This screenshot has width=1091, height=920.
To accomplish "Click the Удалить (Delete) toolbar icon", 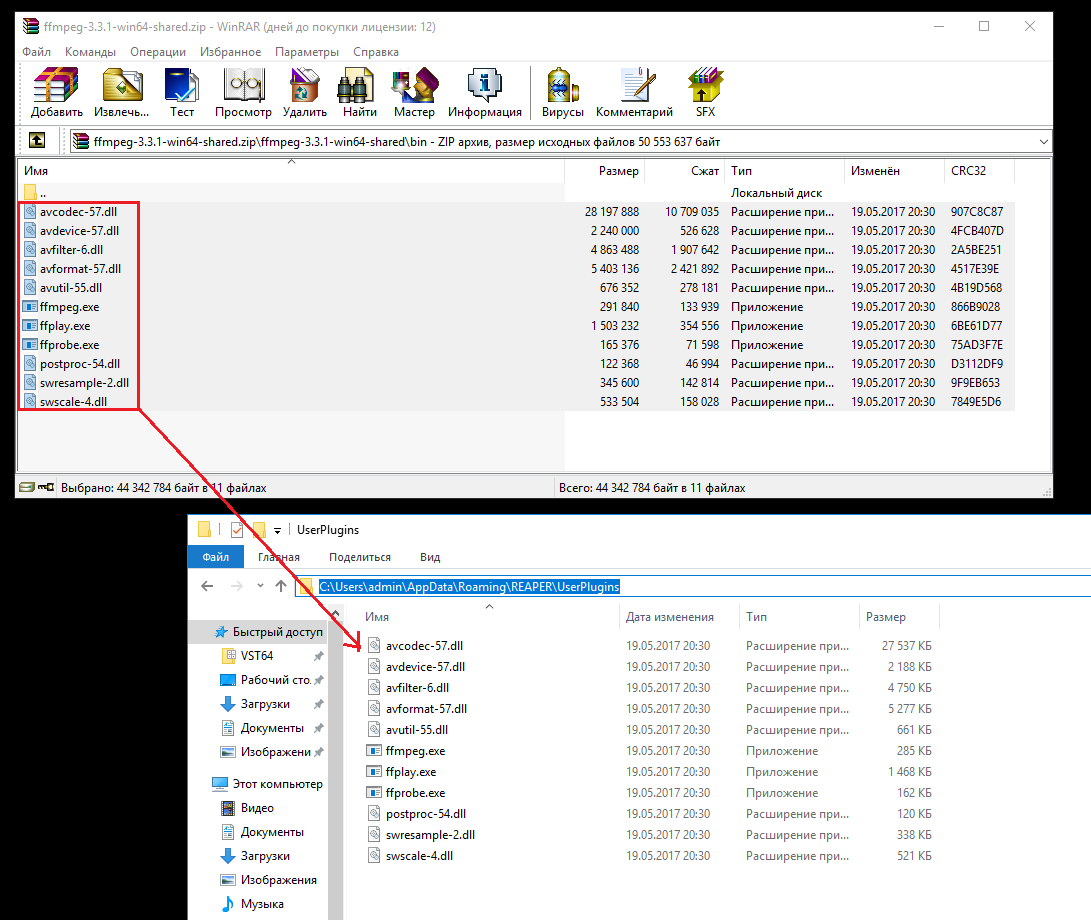I will [x=305, y=93].
